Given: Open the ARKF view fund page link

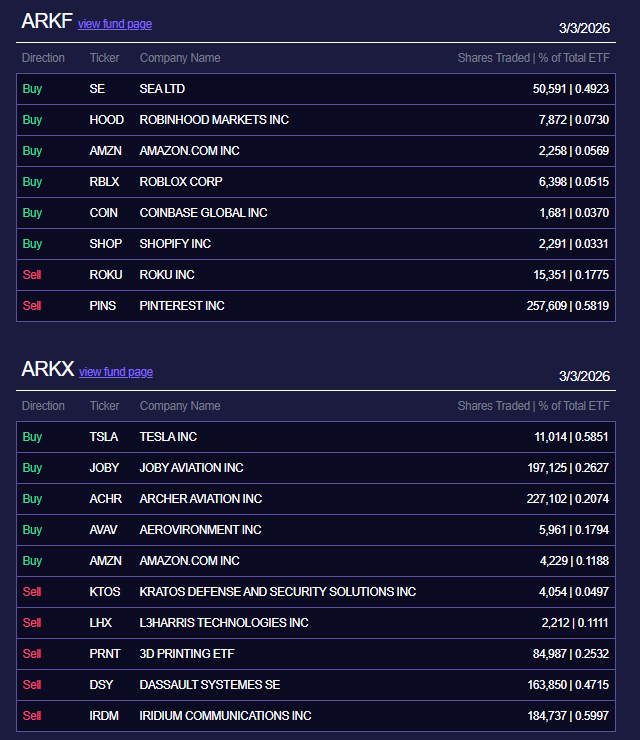Looking at the screenshot, I should [x=115, y=24].
